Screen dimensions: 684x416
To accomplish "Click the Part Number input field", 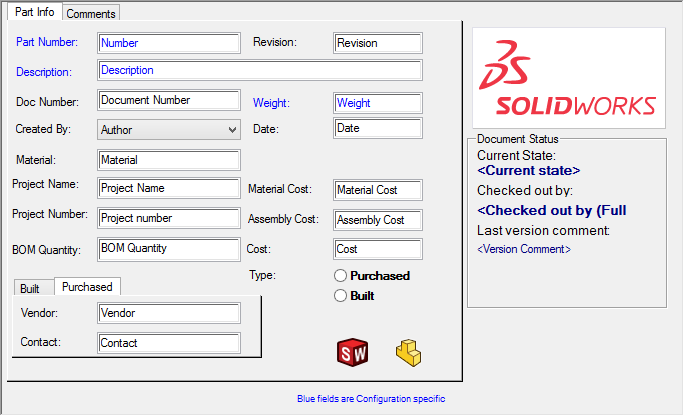I will click(x=169, y=43).
